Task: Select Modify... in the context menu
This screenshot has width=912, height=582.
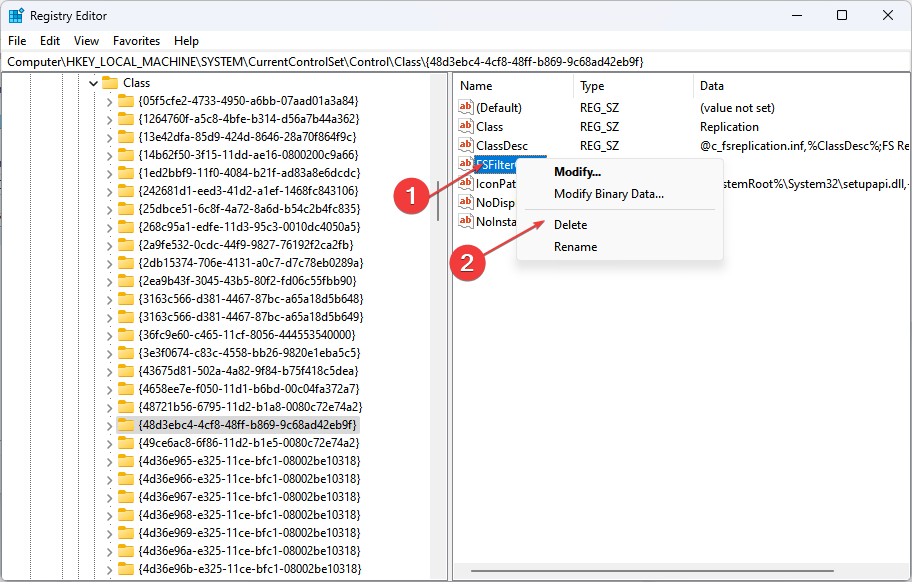Action: pyautogui.click(x=577, y=172)
